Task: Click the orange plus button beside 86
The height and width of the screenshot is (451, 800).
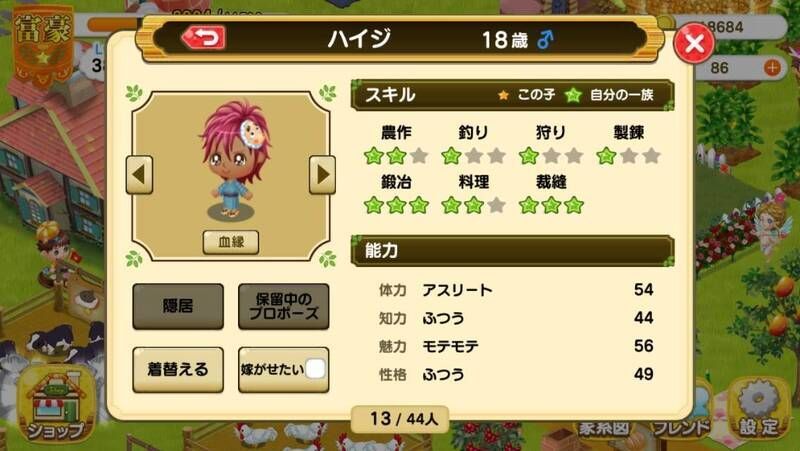Action: pyautogui.click(x=772, y=67)
